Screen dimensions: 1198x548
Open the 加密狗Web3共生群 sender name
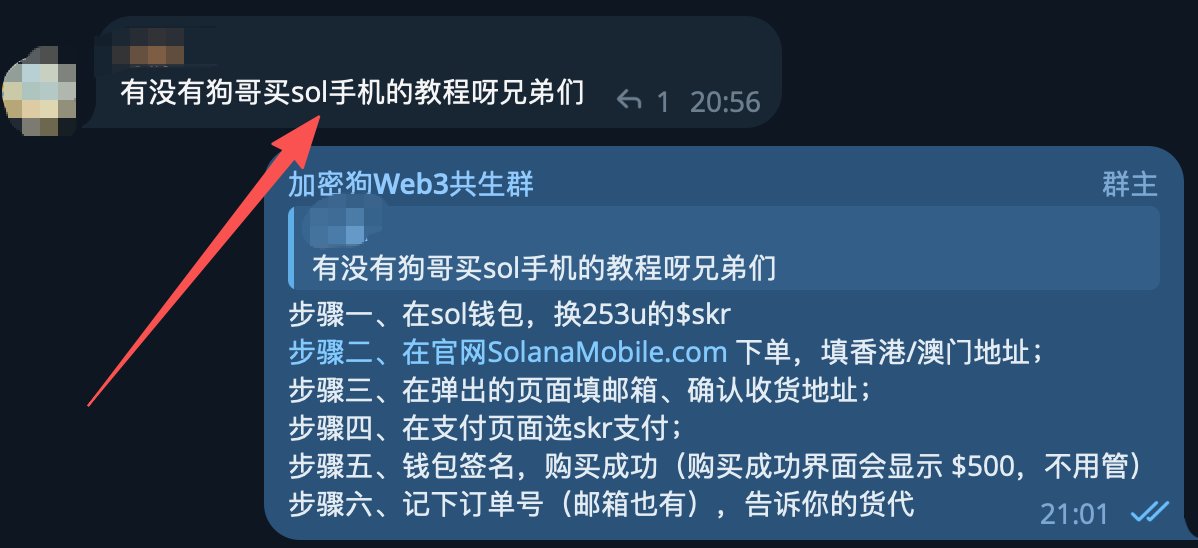411,184
